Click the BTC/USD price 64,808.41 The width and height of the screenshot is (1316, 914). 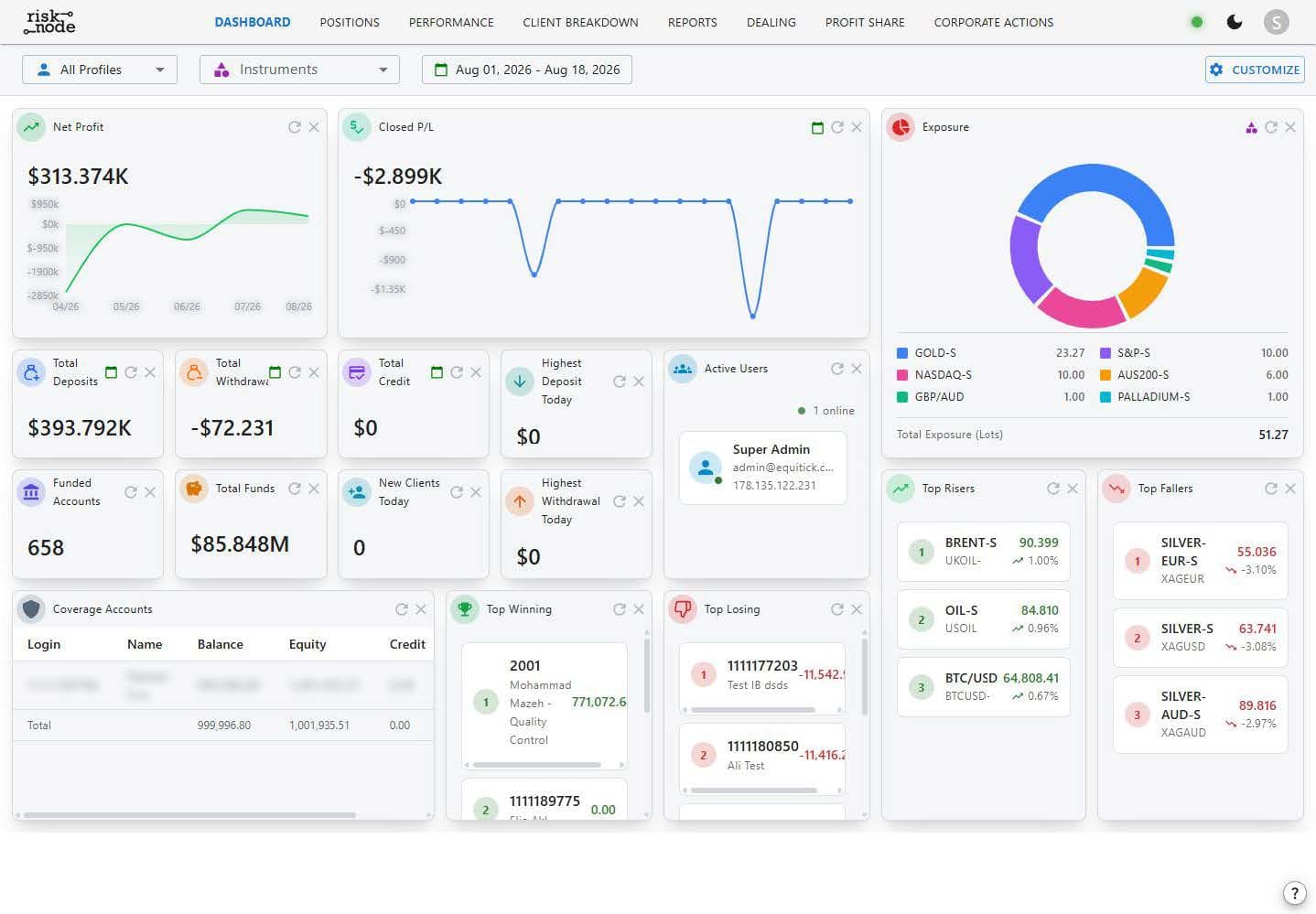[x=1030, y=678]
